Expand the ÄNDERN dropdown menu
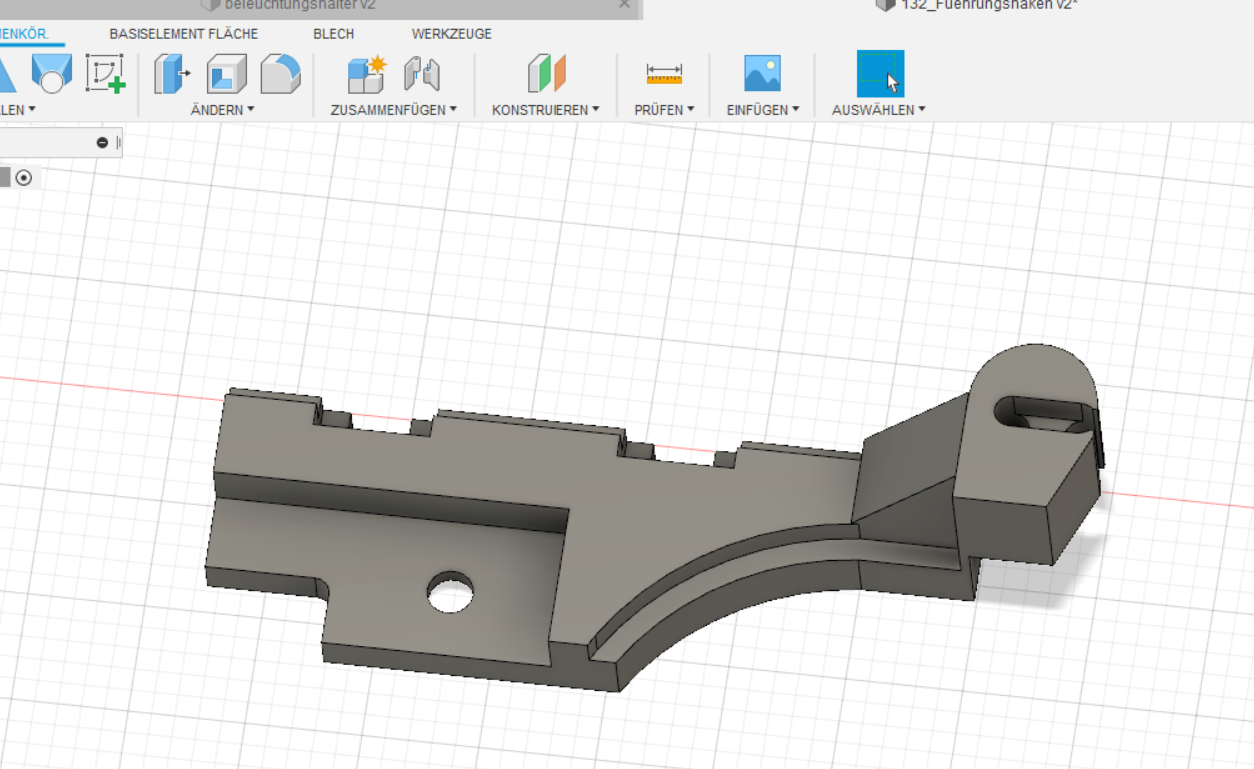This screenshot has width=1254, height=769. (222, 110)
